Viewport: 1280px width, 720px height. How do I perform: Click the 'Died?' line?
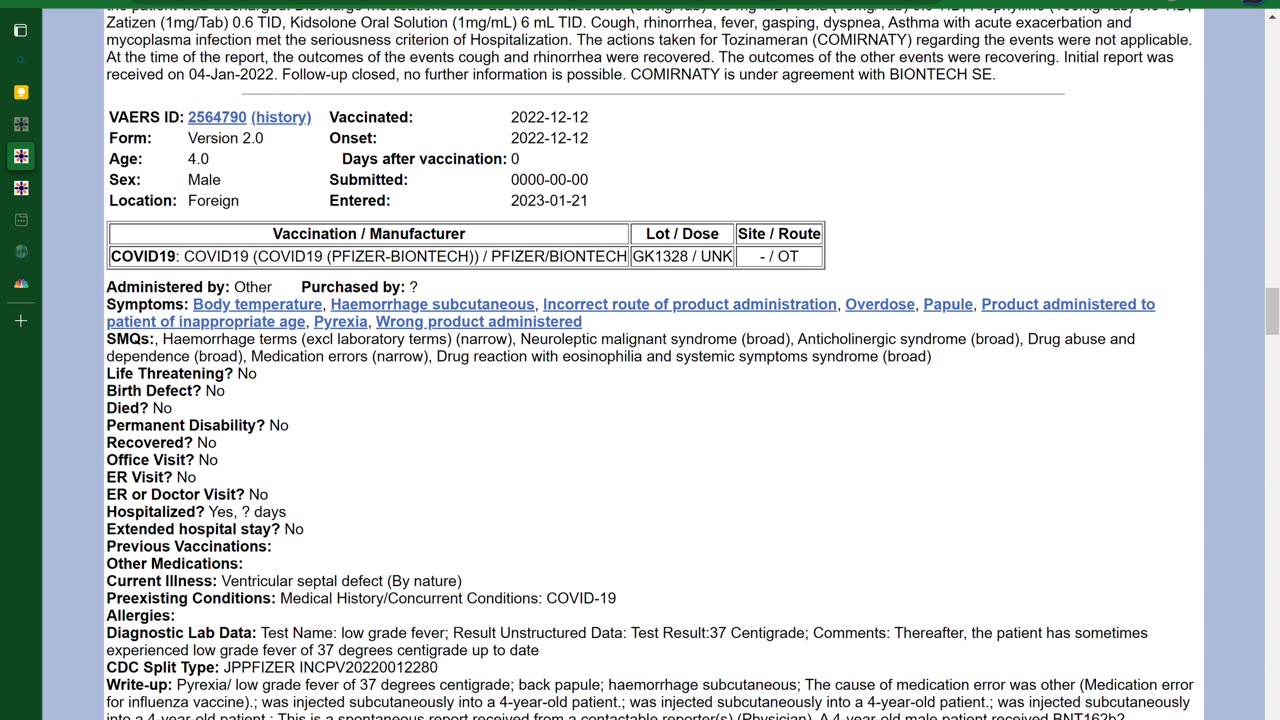coord(139,408)
